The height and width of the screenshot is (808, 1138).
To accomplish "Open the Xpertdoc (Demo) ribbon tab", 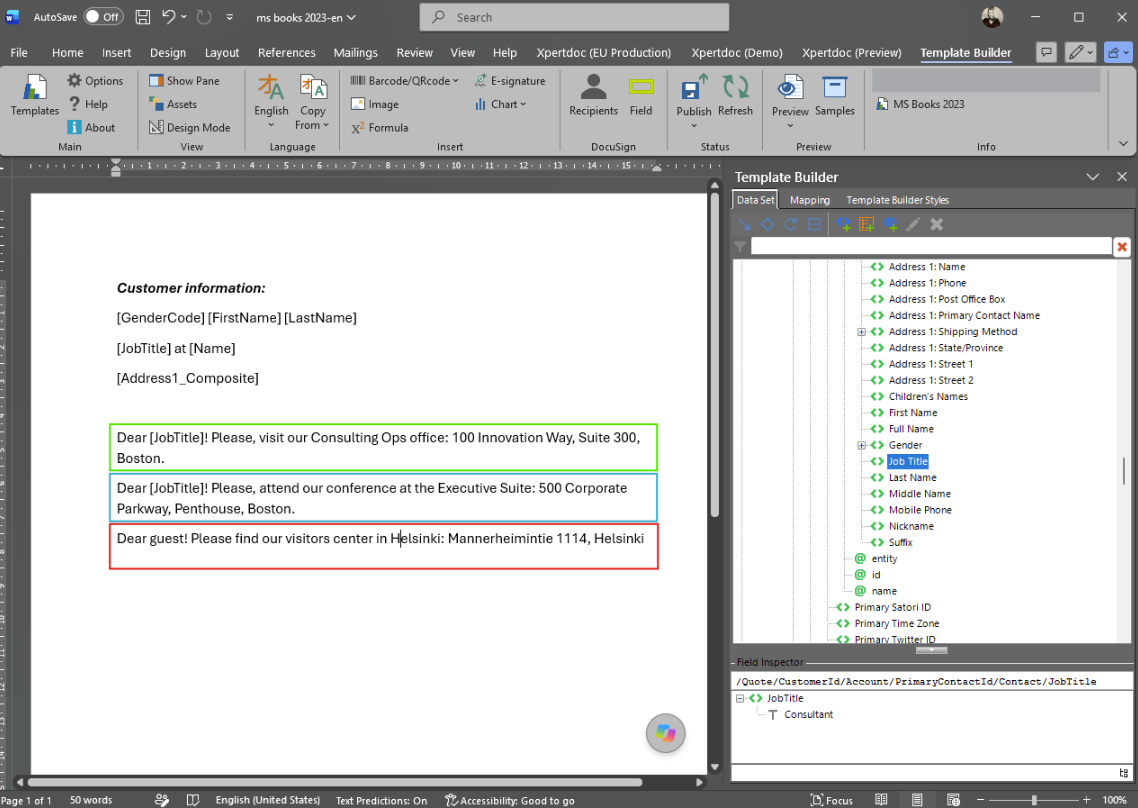I will coord(737,52).
